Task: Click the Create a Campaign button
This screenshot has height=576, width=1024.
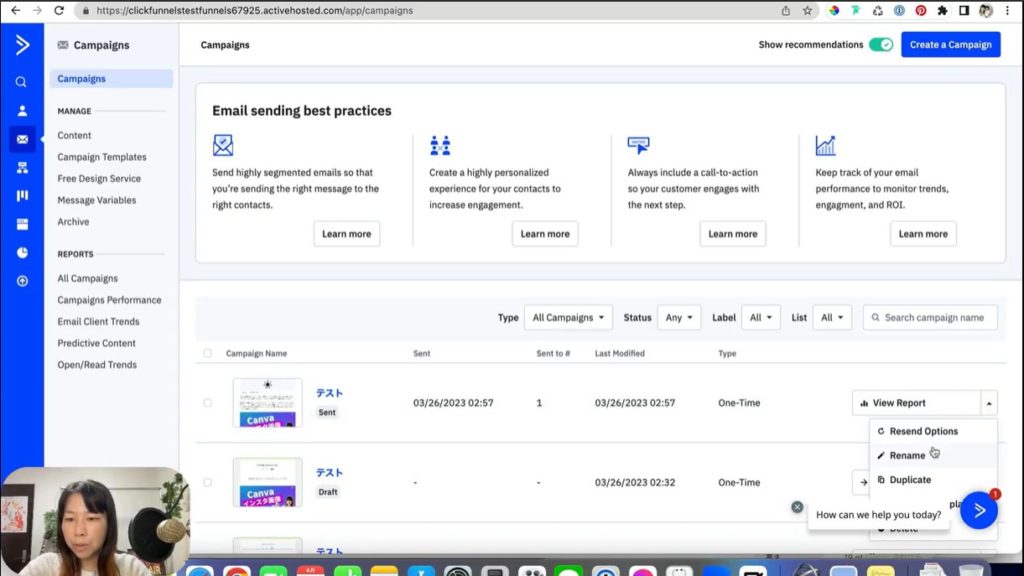Action: tap(950, 45)
